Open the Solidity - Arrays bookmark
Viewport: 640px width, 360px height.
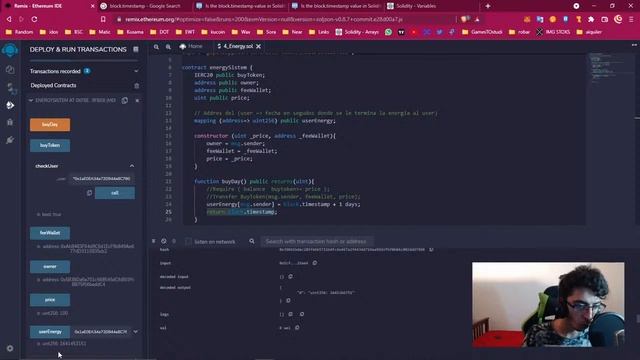(357, 32)
